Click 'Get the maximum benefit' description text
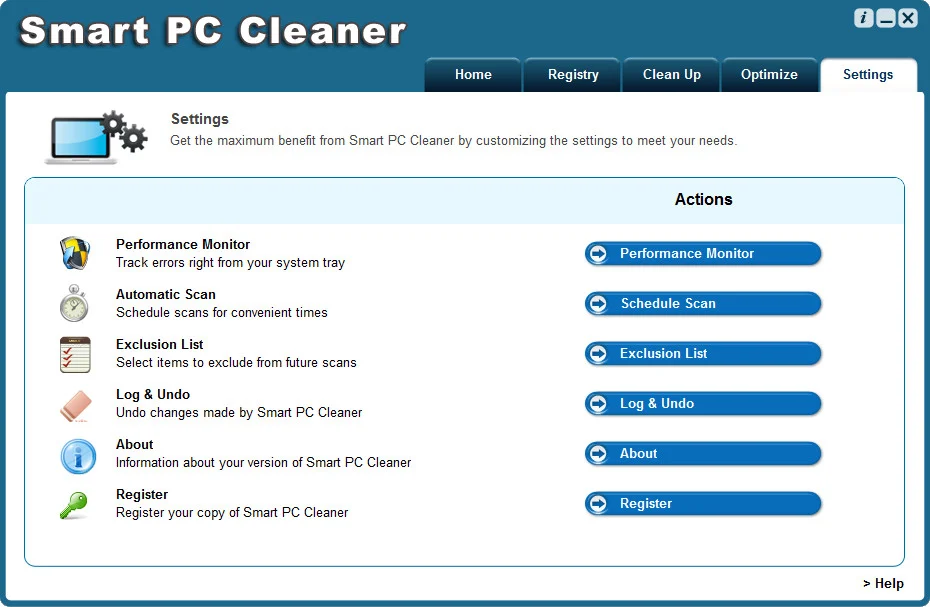 (x=454, y=141)
